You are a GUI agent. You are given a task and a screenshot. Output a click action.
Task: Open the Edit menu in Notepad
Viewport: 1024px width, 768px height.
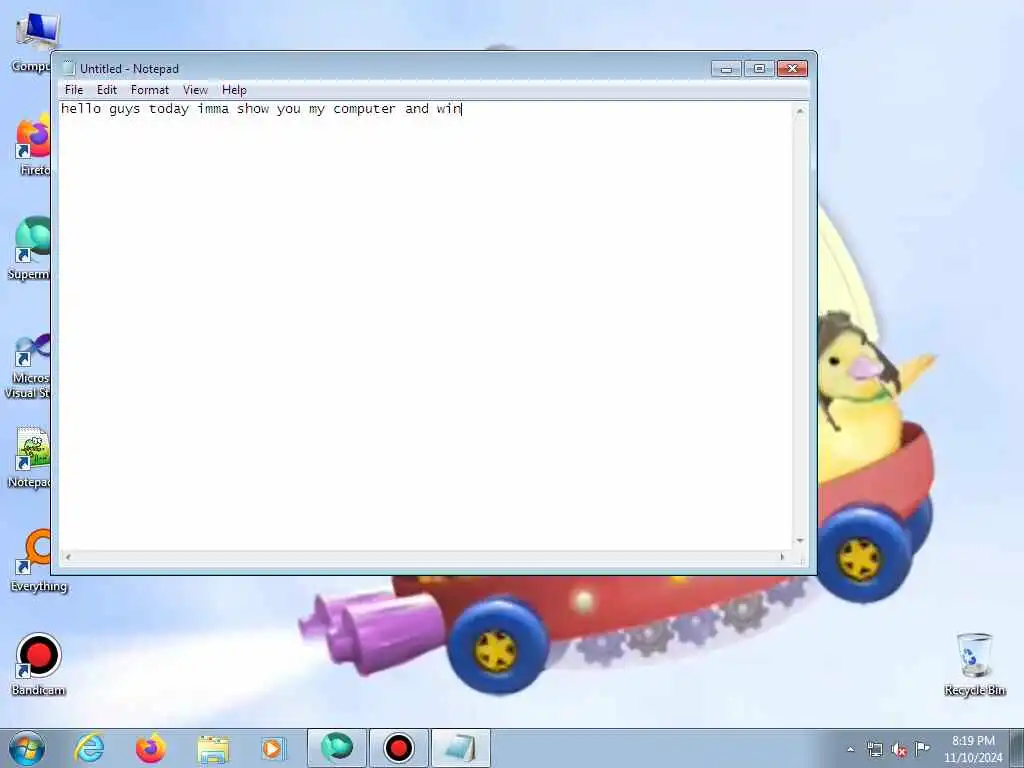106,89
